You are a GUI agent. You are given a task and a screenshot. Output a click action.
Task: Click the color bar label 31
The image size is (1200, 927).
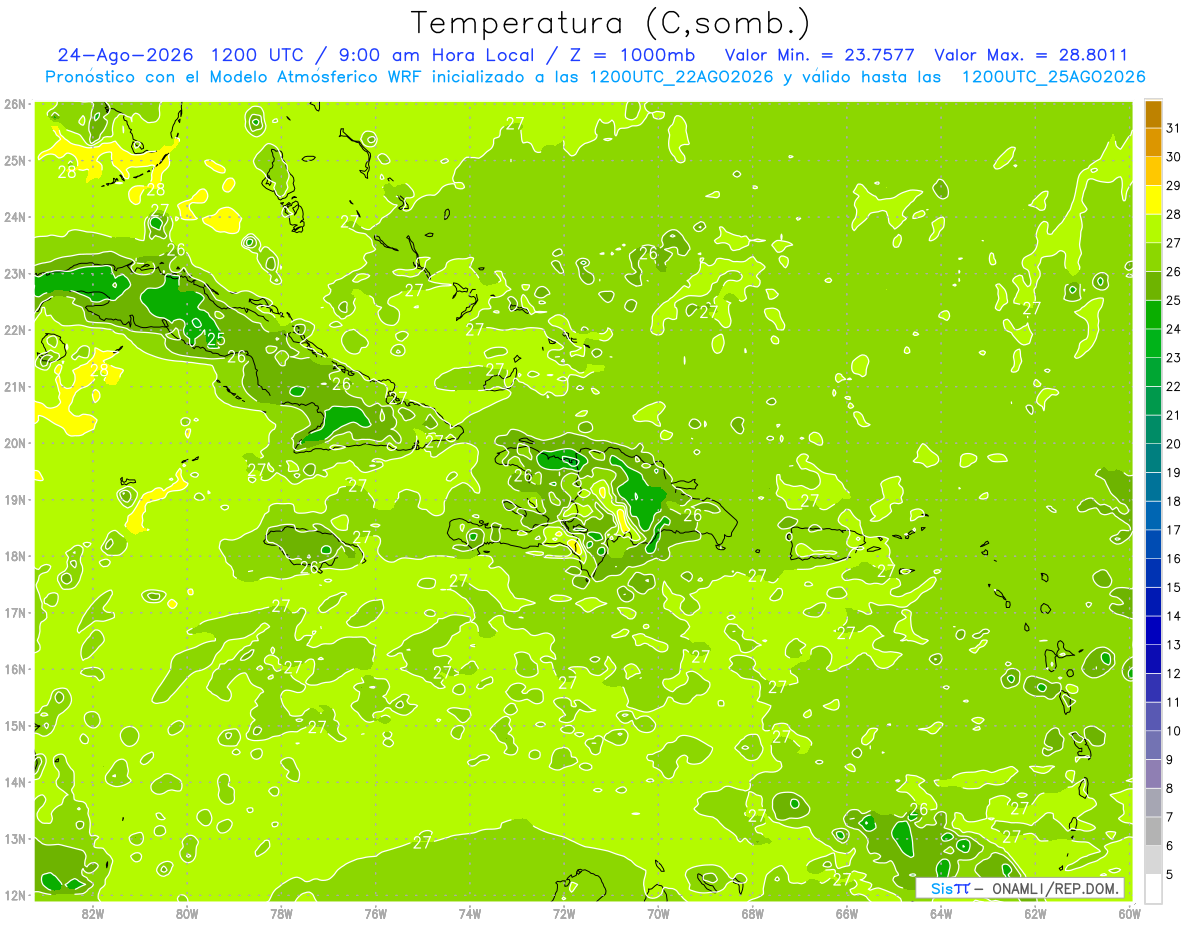point(1174,128)
